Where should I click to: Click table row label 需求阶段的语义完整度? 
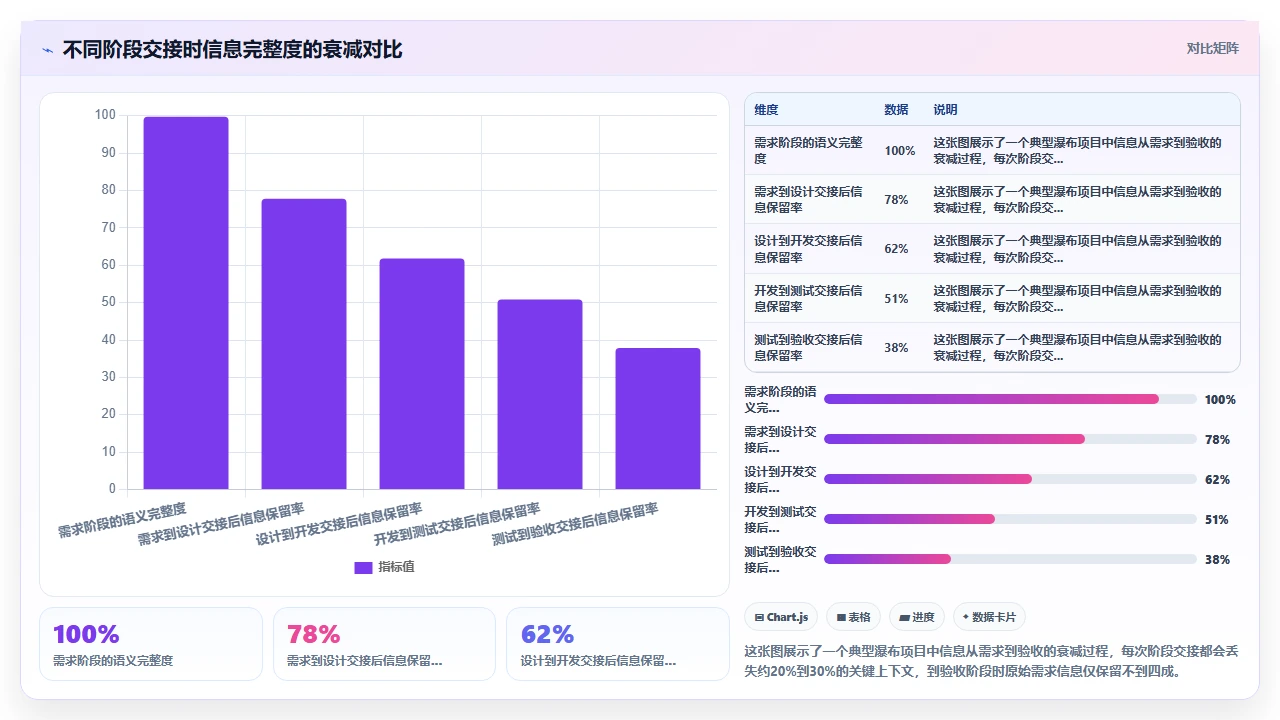[808, 151]
